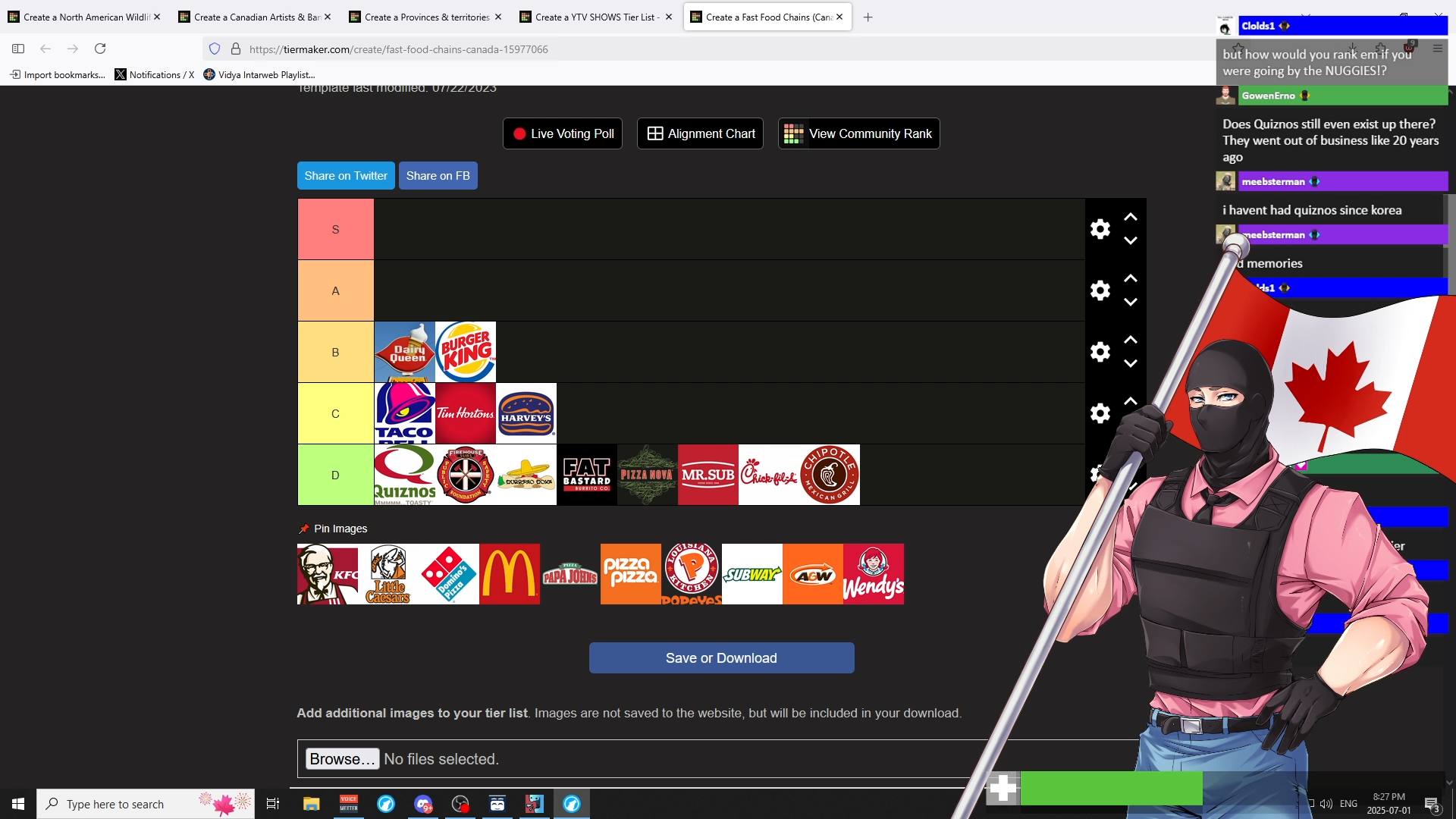This screenshot has height=819, width=1456.
Task: Select the Dairy Queen logo in B tier
Action: coord(404,352)
